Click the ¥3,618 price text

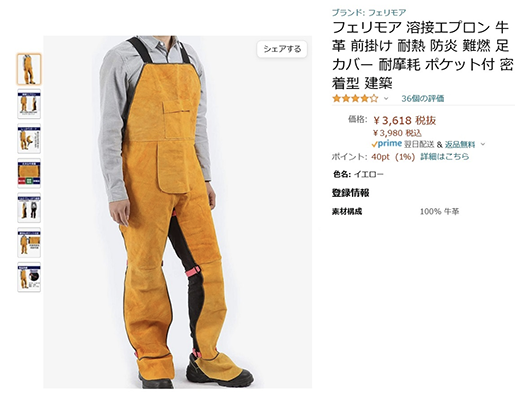[393, 120]
